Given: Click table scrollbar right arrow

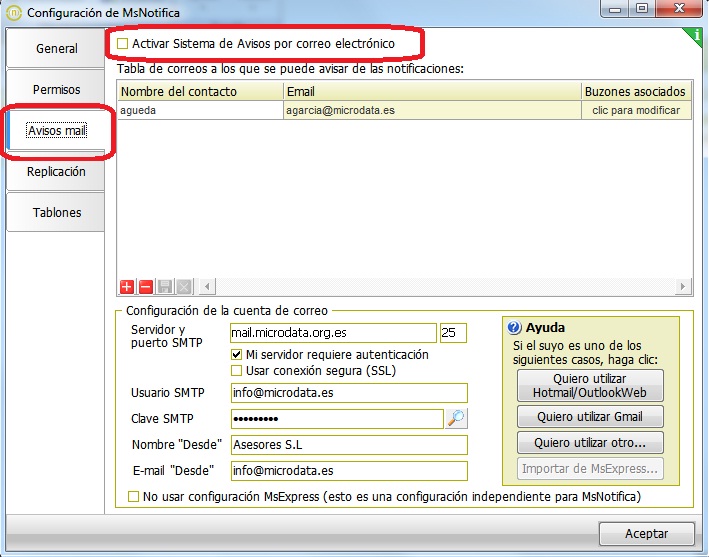Looking at the screenshot, I should pyautogui.click(x=683, y=286).
